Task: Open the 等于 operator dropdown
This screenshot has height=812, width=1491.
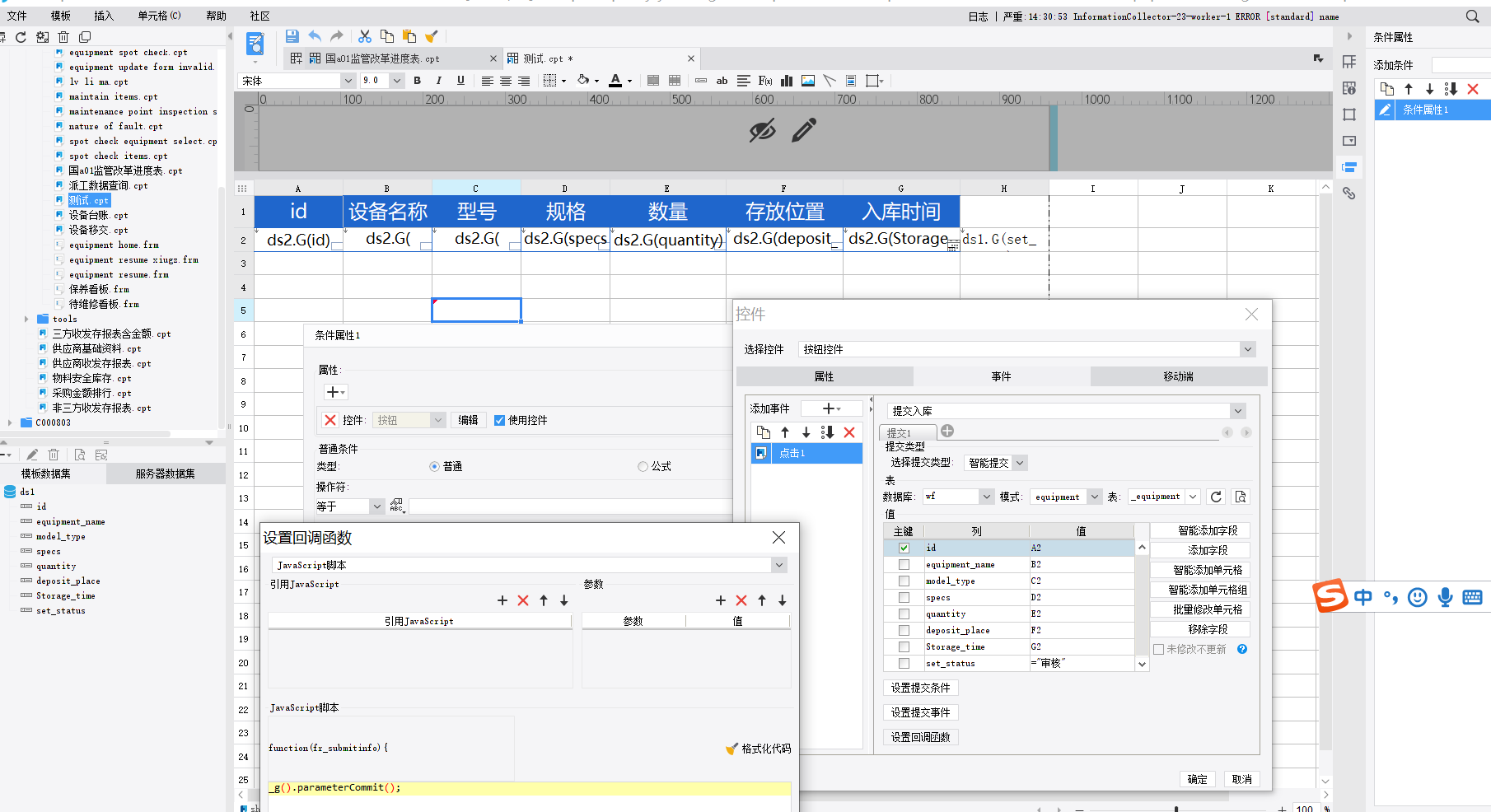Action: coord(376,506)
